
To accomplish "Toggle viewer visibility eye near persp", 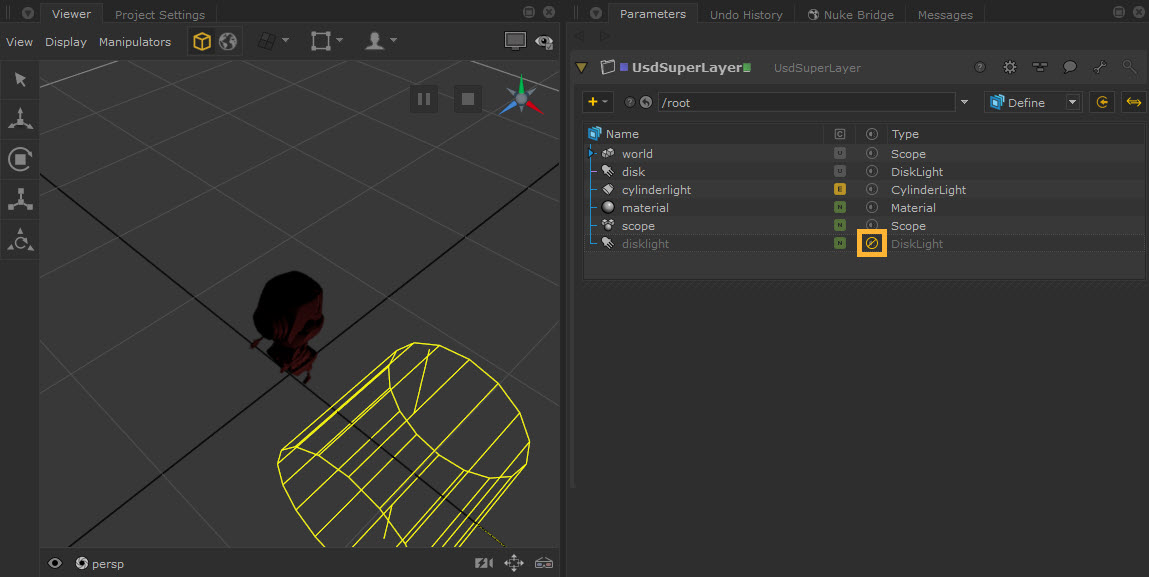I will [x=55, y=563].
